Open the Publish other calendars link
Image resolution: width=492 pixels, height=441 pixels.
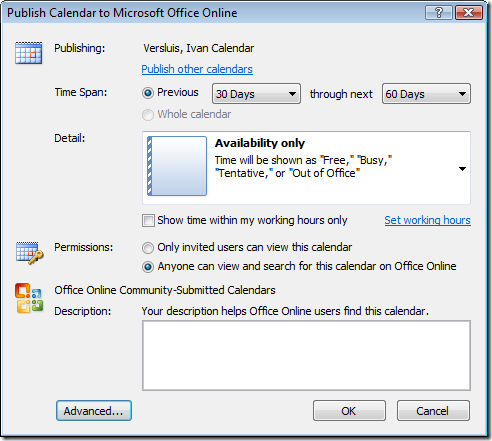point(197,69)
